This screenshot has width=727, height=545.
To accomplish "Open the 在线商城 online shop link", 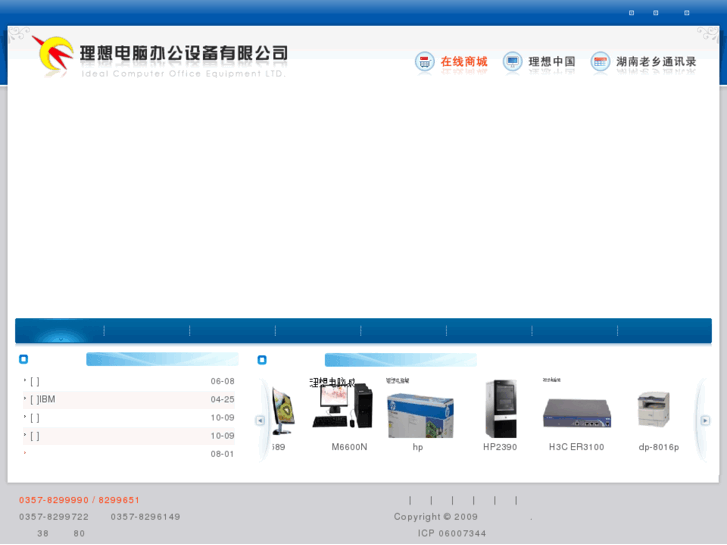I will [464, 61].
